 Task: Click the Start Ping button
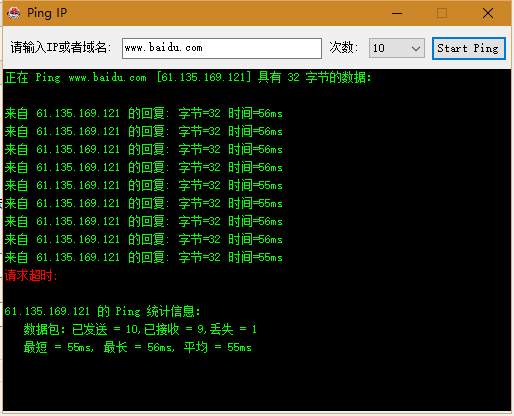[x=469, y=49]
